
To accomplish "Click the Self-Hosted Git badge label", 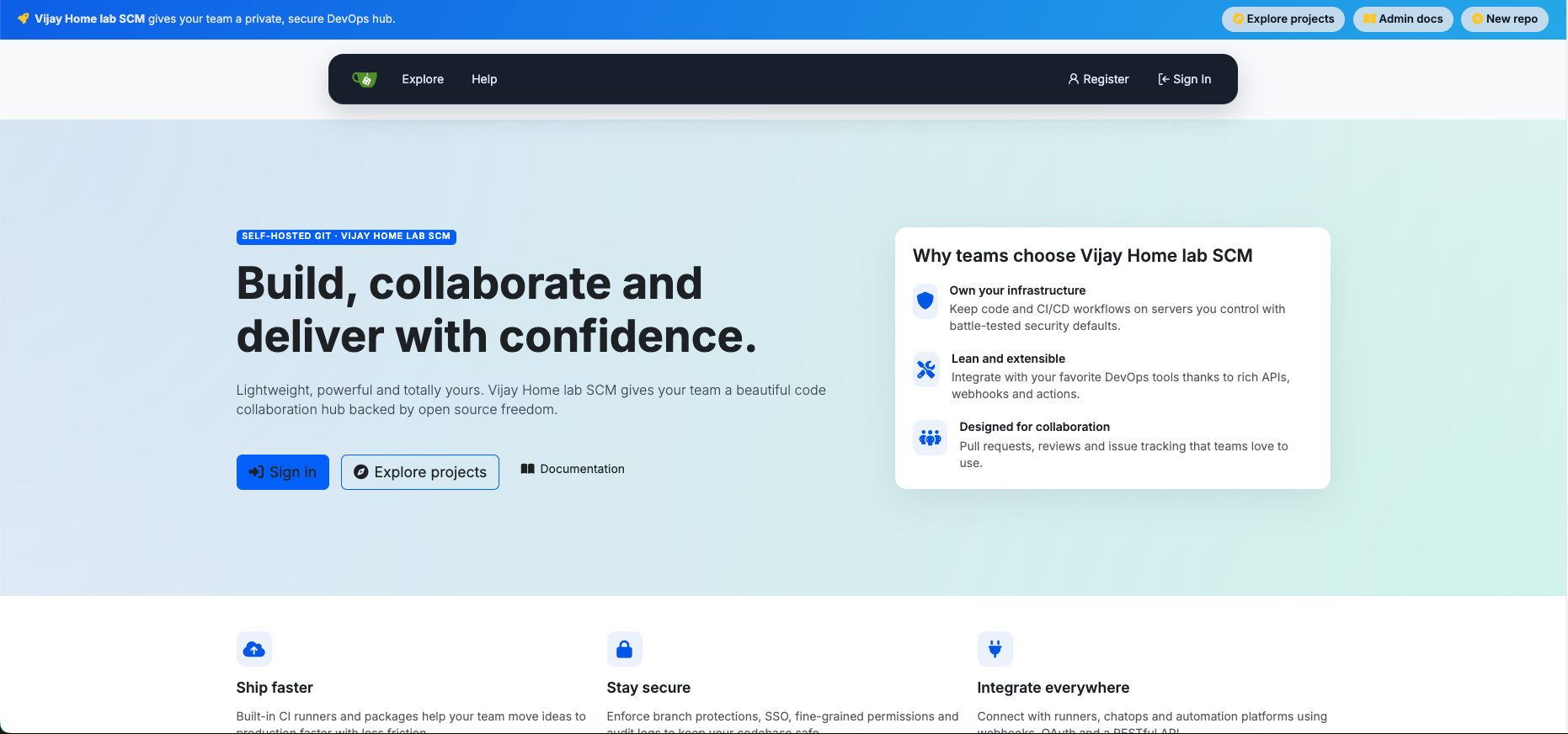I will coord(346,237).
